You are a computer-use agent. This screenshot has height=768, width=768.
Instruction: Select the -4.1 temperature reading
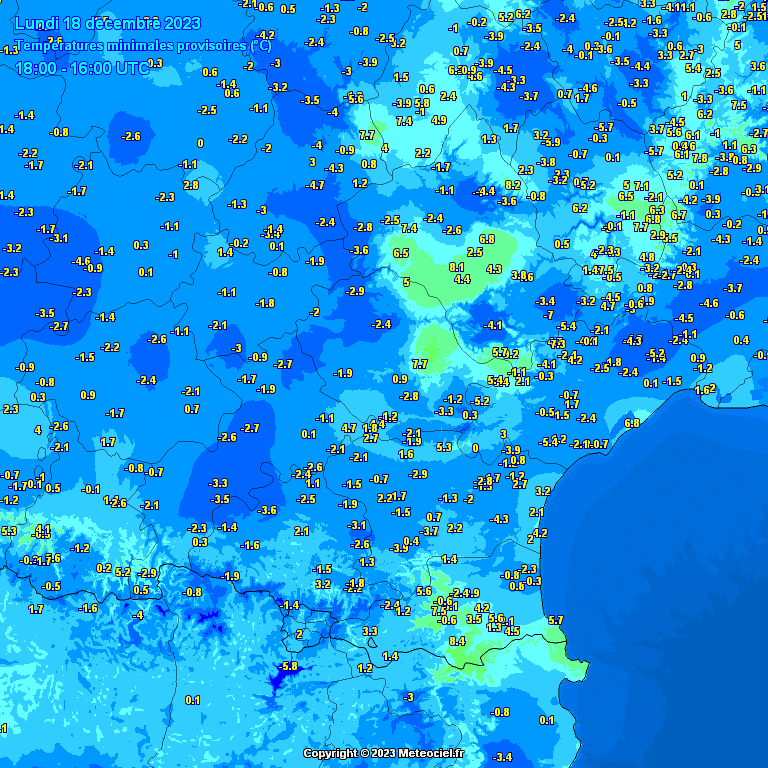click(x=493, y=325)
